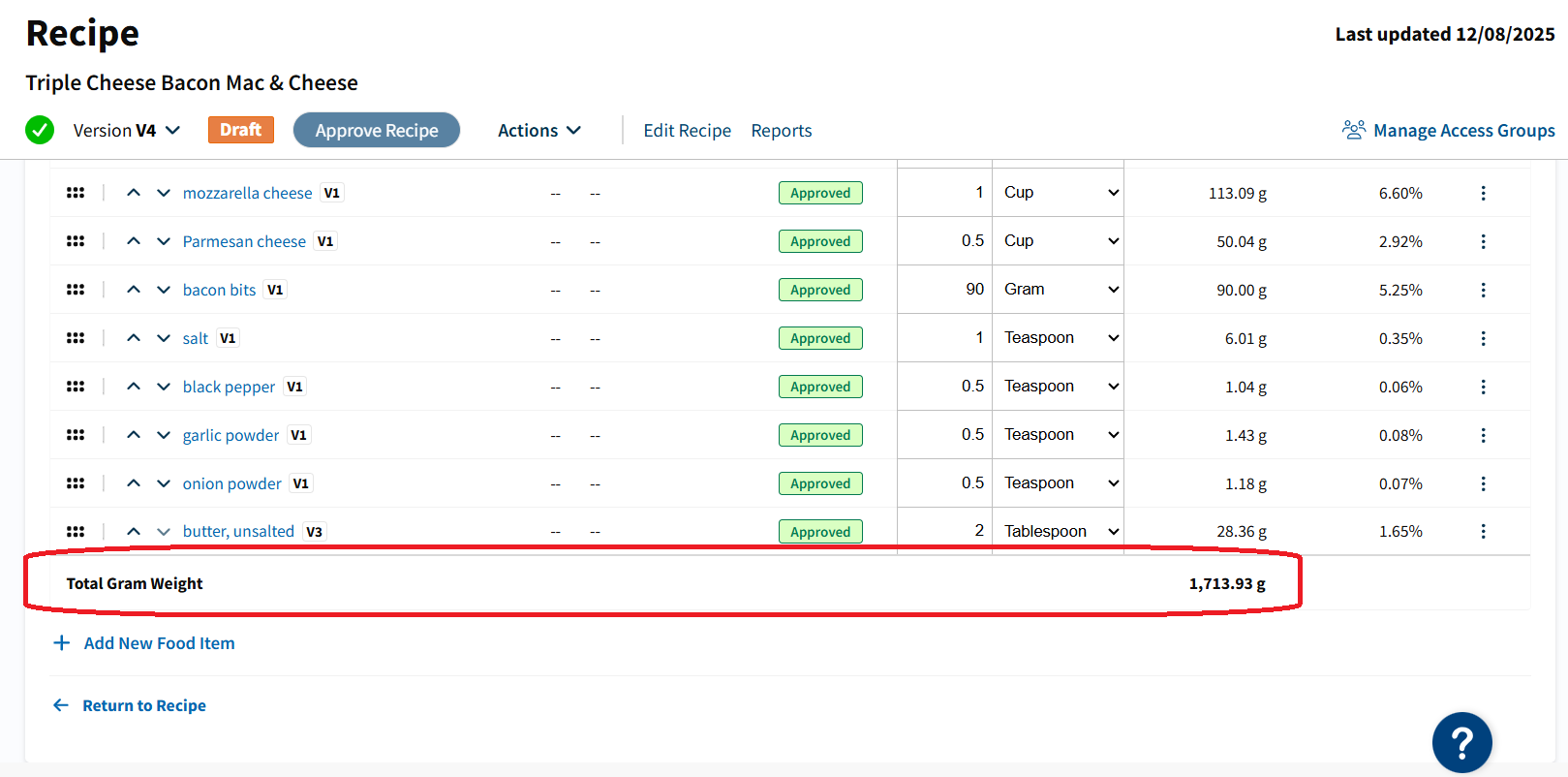Screen dimensions: 1568x777
Task: Edit the quantity field for mozzarella cheese
Action: pyautogui.click(x=944, y=192)
